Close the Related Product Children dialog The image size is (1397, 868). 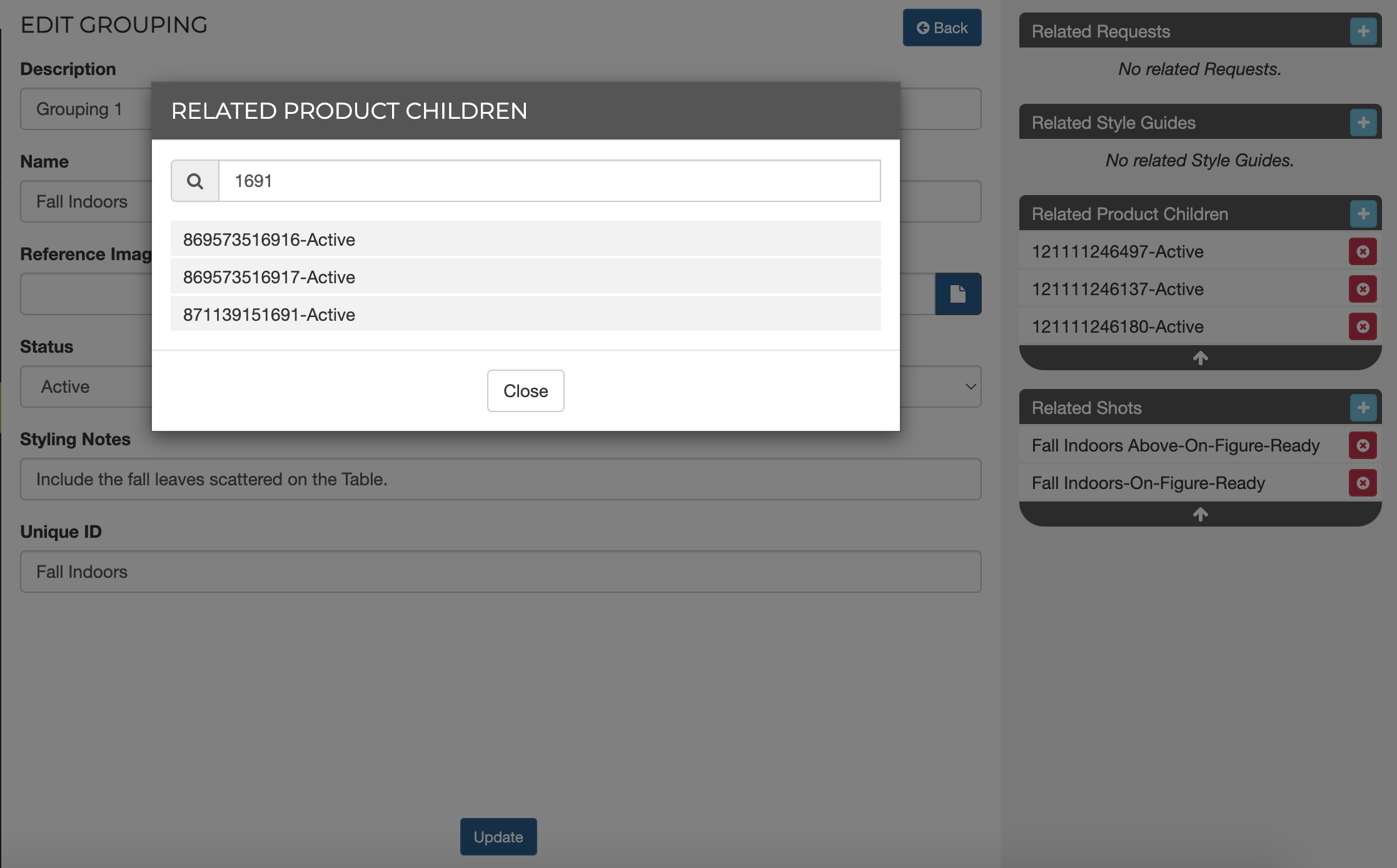(525, 391)
